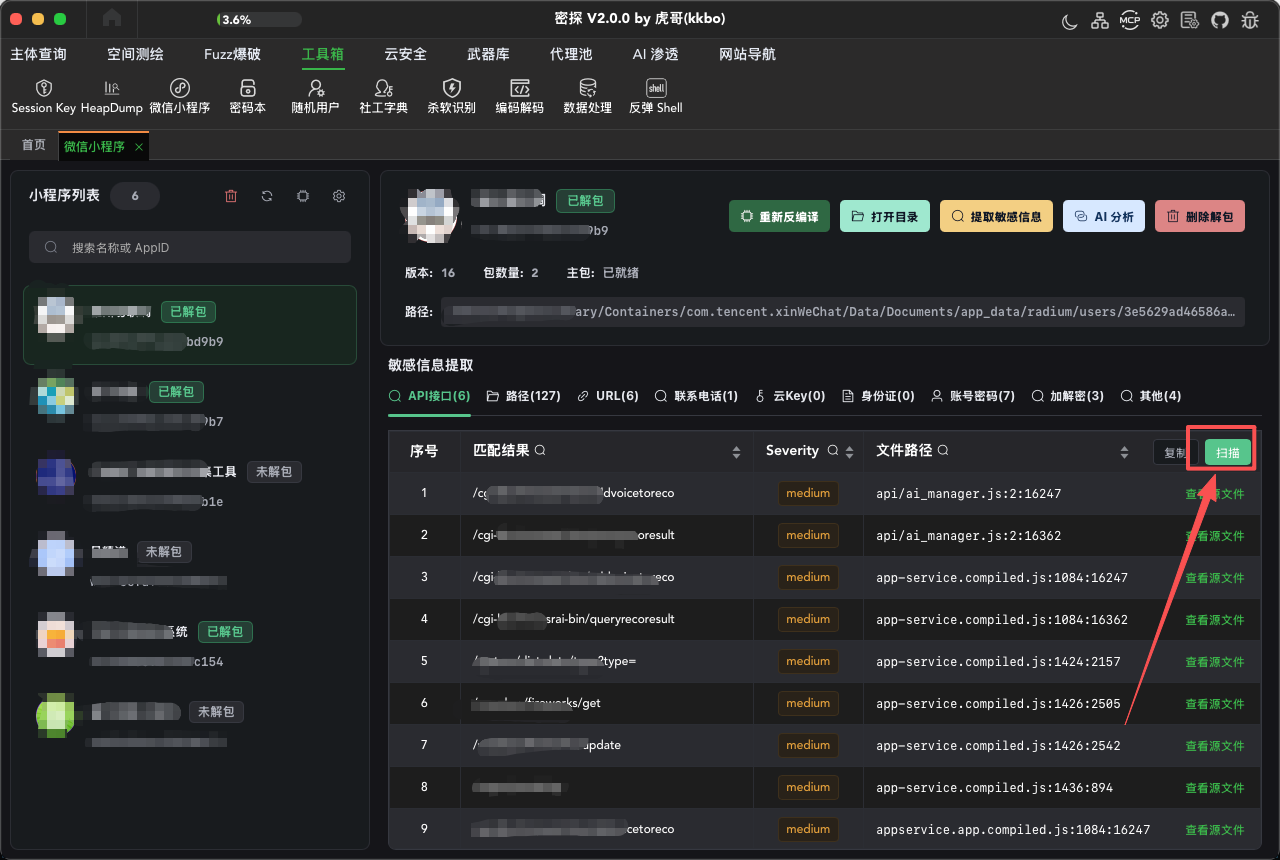Open the Fuzz爆破 menu

click(232, 54)
